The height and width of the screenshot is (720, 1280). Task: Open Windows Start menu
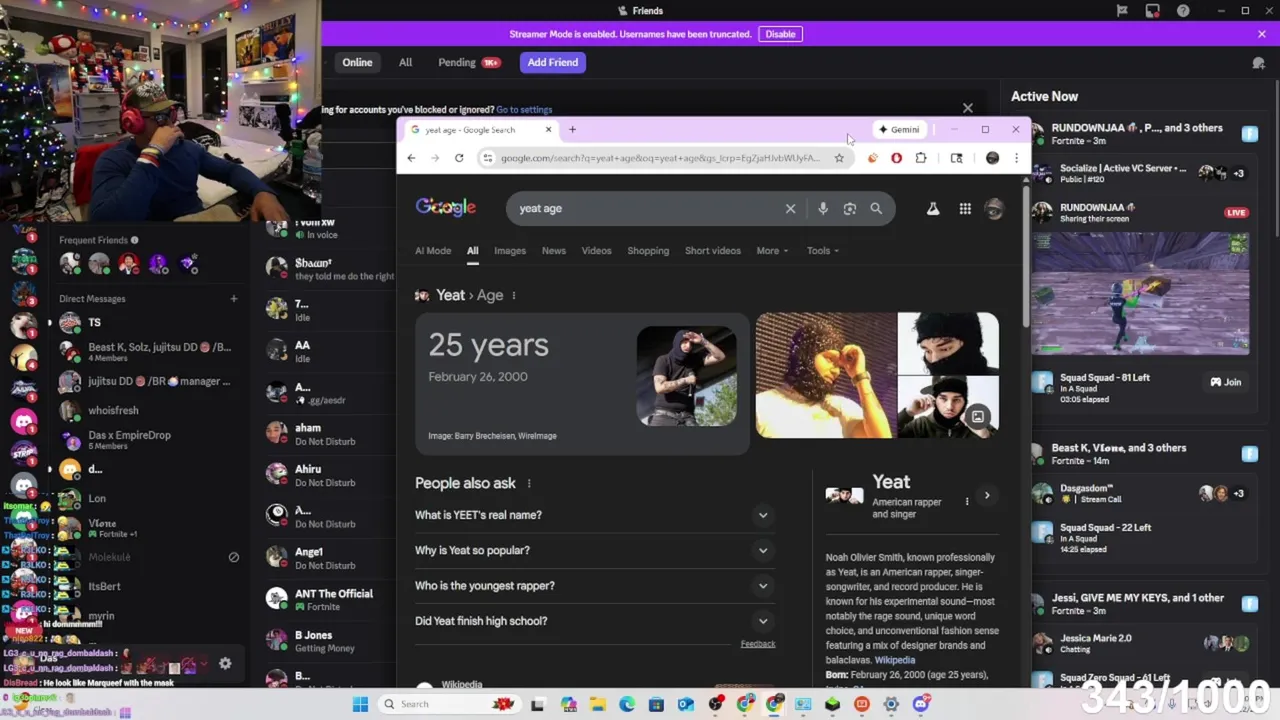click(360, 704)
